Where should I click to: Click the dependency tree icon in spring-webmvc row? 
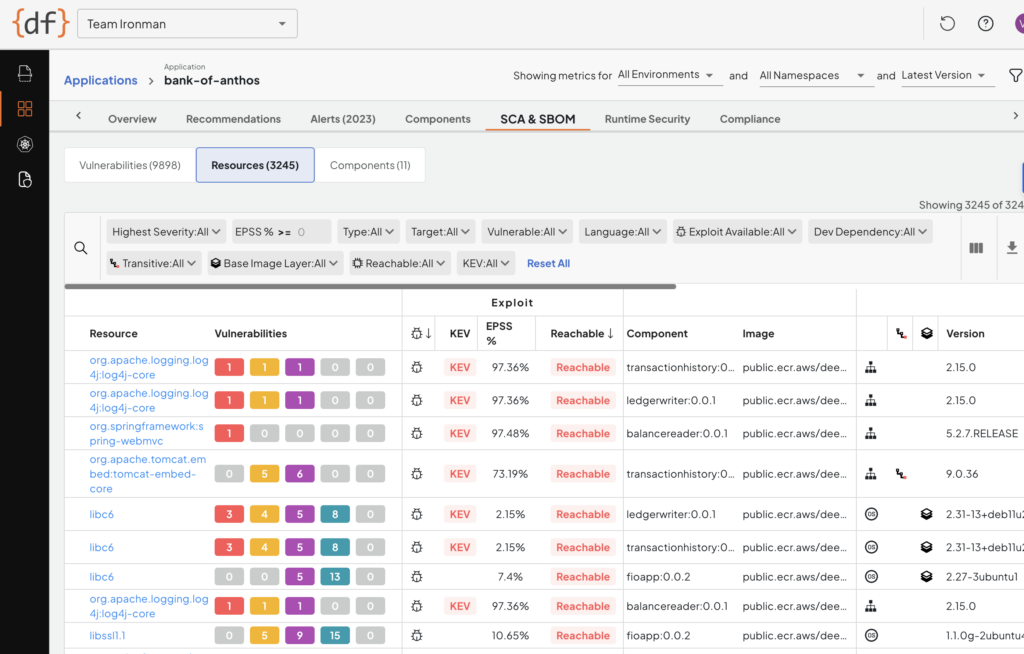(x=871, y=433)
